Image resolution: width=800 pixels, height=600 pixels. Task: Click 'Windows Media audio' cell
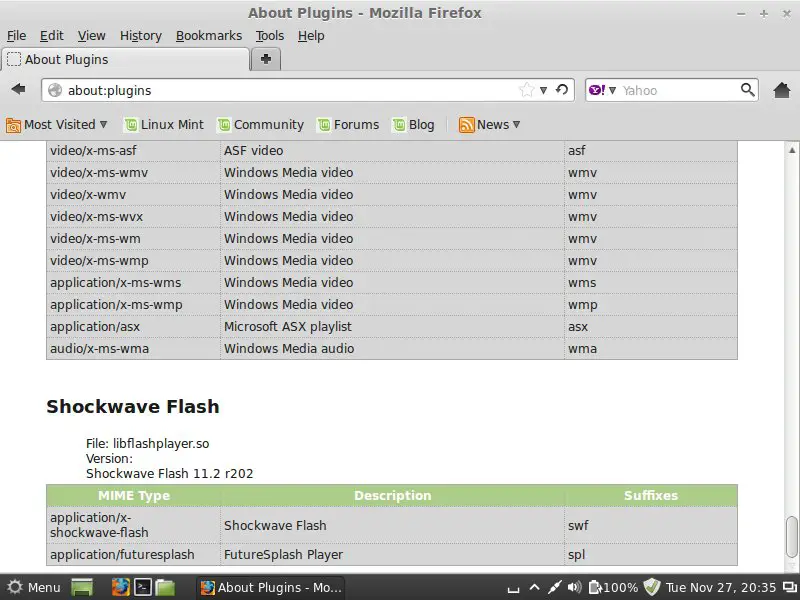tap(392, 348)
